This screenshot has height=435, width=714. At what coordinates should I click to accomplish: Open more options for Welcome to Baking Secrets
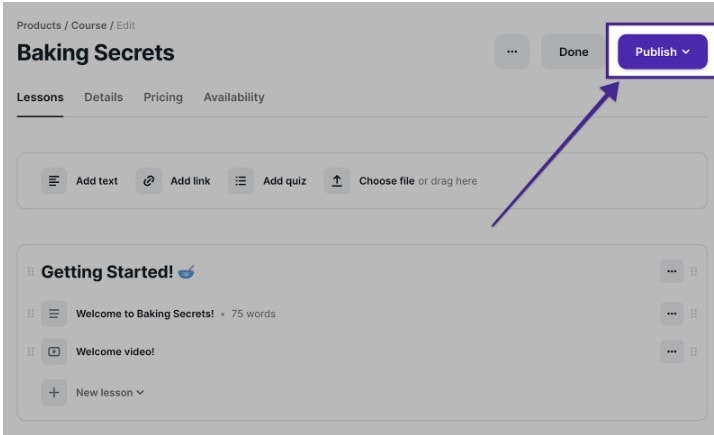coord(671,314)
